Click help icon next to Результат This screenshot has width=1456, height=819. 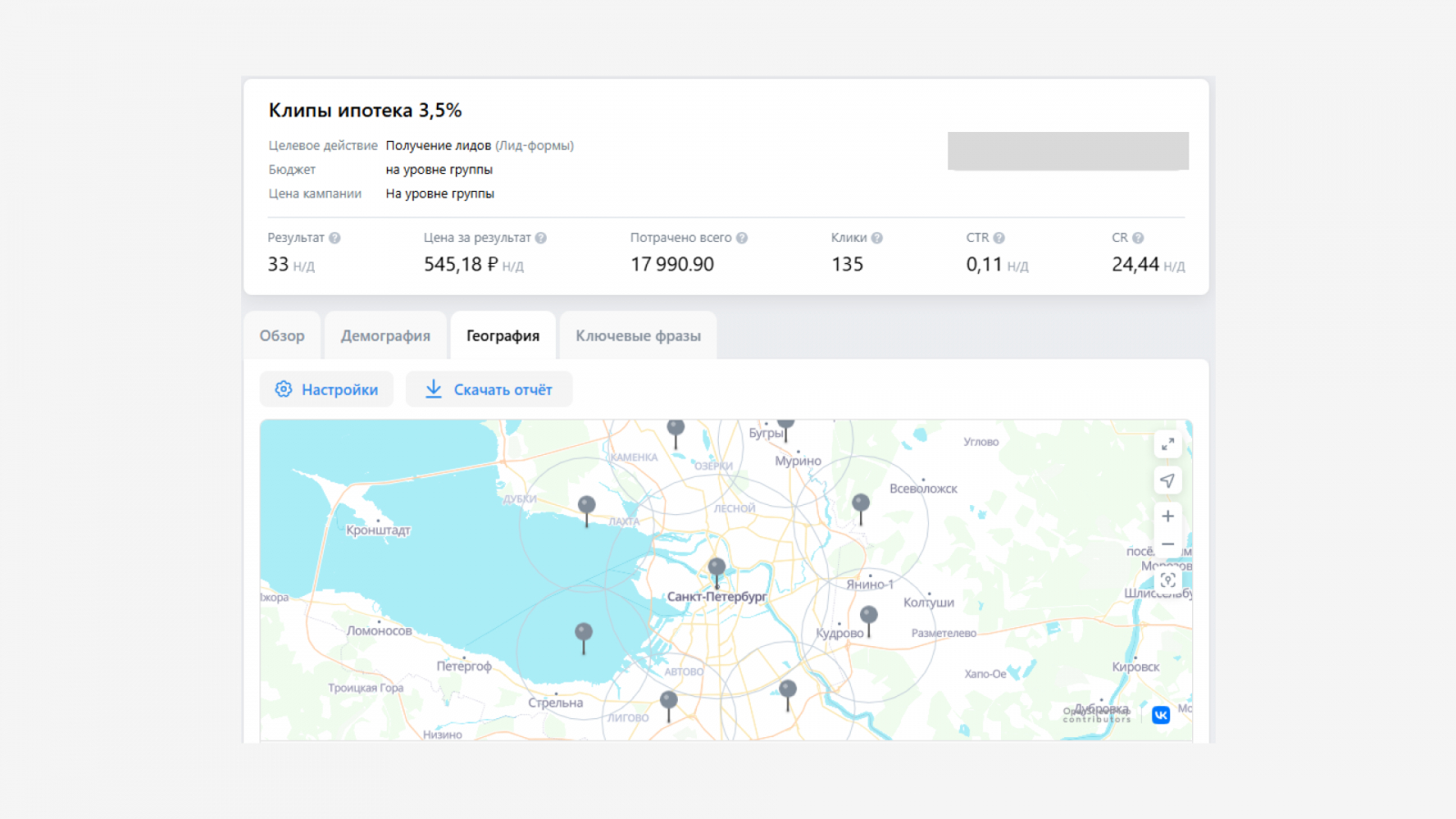pos(335,238)
